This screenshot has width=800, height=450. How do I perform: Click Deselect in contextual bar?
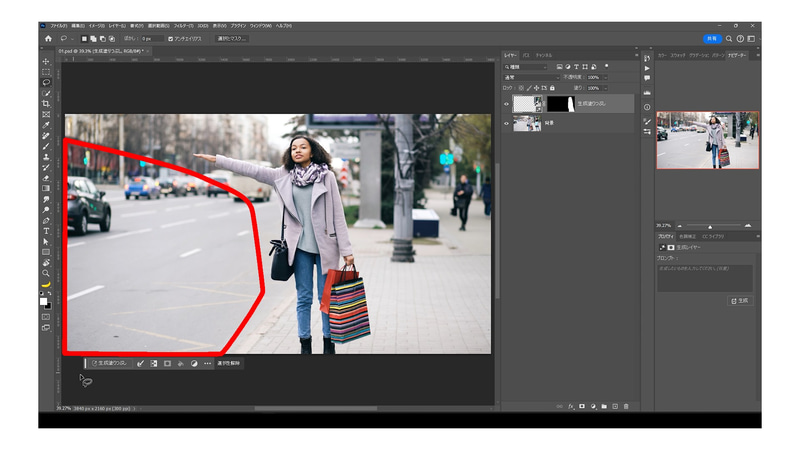pos(229,363)
